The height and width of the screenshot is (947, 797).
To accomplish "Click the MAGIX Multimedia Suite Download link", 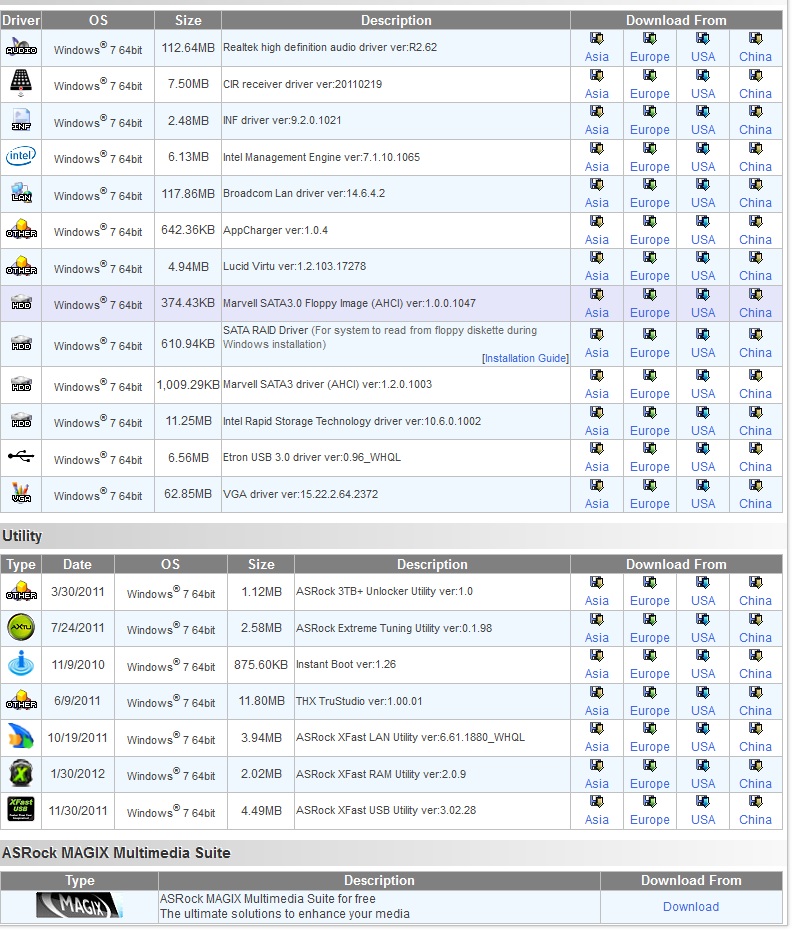I will [x=691, y=907].
